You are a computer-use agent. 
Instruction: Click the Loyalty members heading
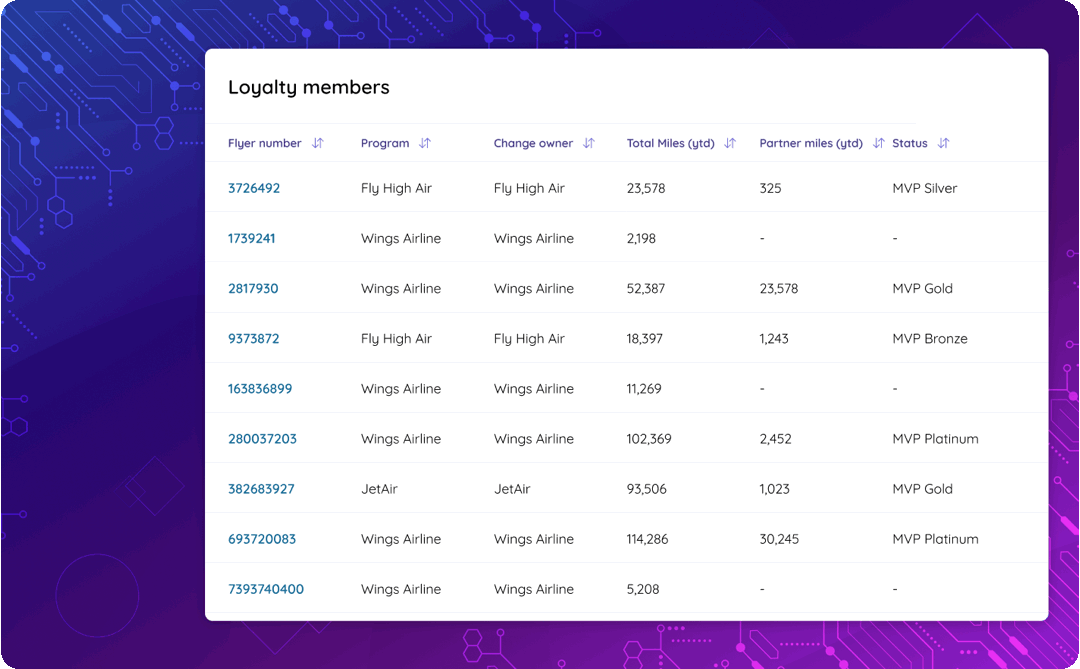309,88
